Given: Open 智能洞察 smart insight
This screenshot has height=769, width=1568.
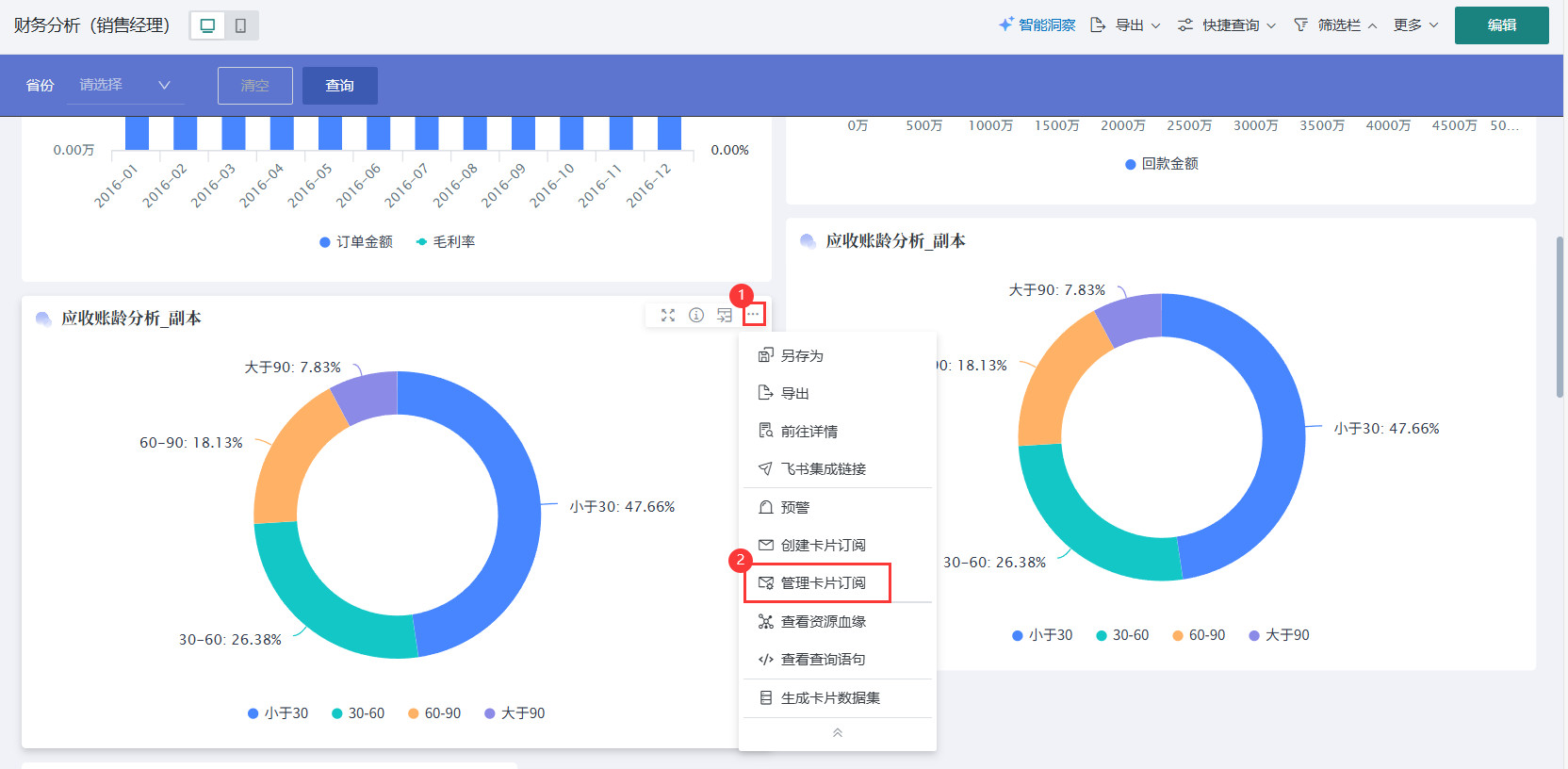Looking at the screenshot, I should (x=1037, y=25).
